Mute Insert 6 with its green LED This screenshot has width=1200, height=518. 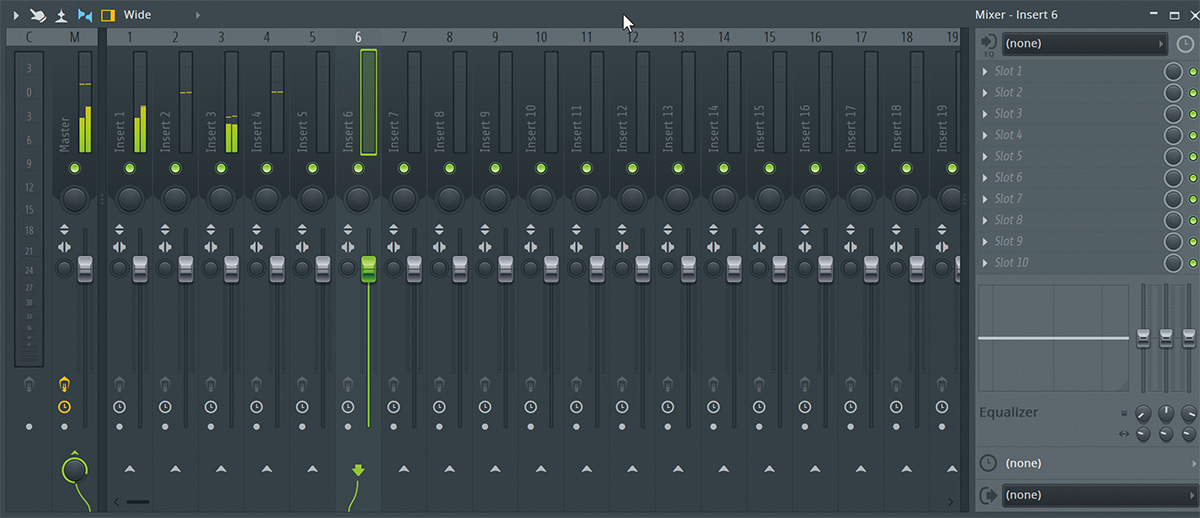pos(358,168)
